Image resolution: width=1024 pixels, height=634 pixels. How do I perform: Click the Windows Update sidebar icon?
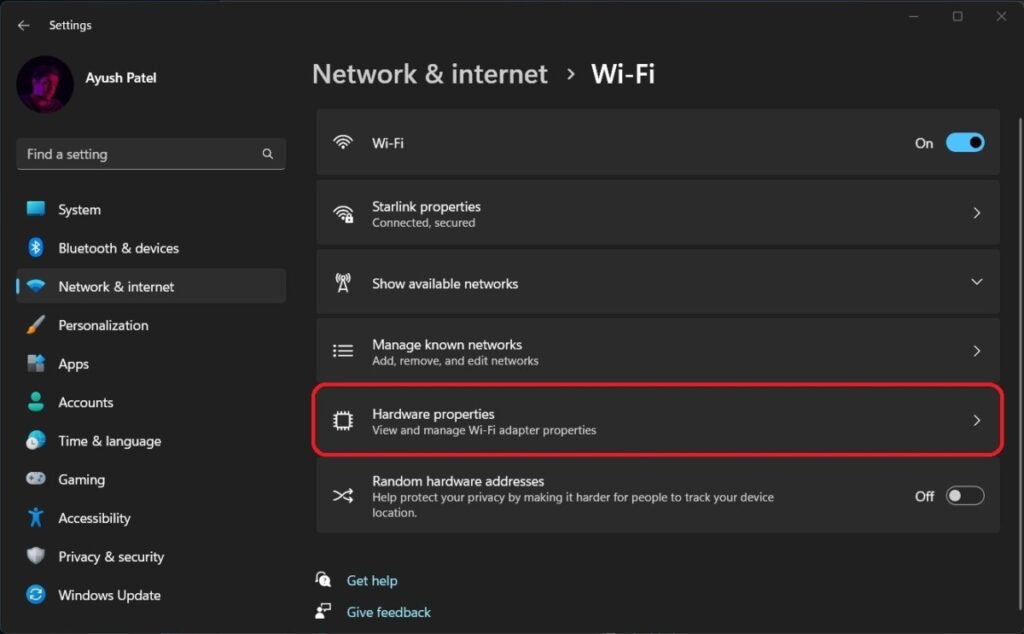[x=36, y=594]
